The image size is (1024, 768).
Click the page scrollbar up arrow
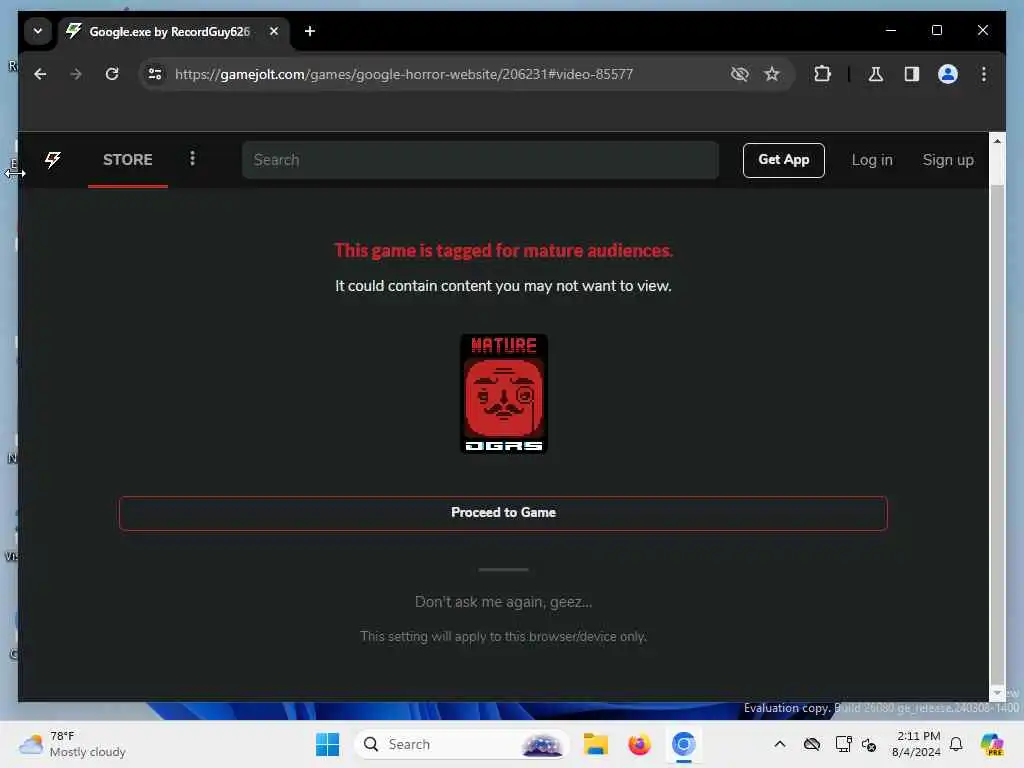coord(997,140)
